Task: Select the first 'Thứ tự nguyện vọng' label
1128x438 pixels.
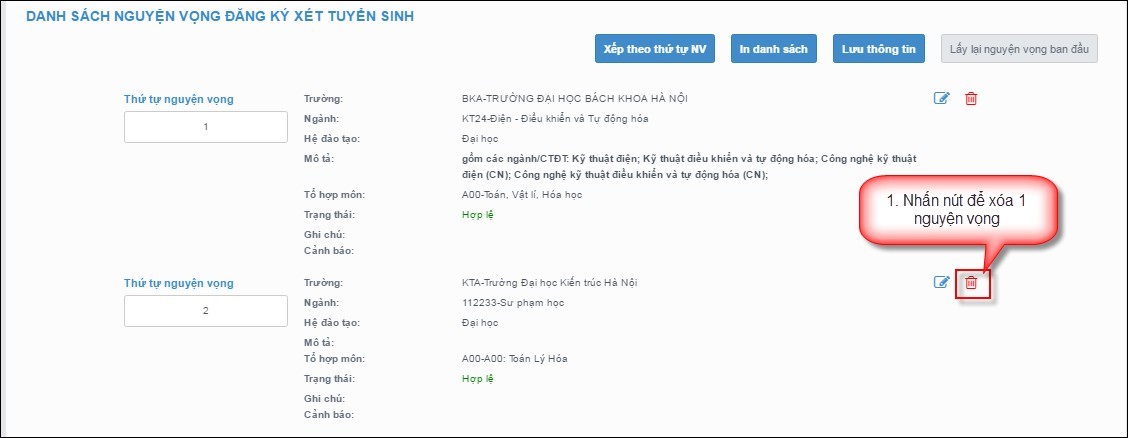Action: 178,99
